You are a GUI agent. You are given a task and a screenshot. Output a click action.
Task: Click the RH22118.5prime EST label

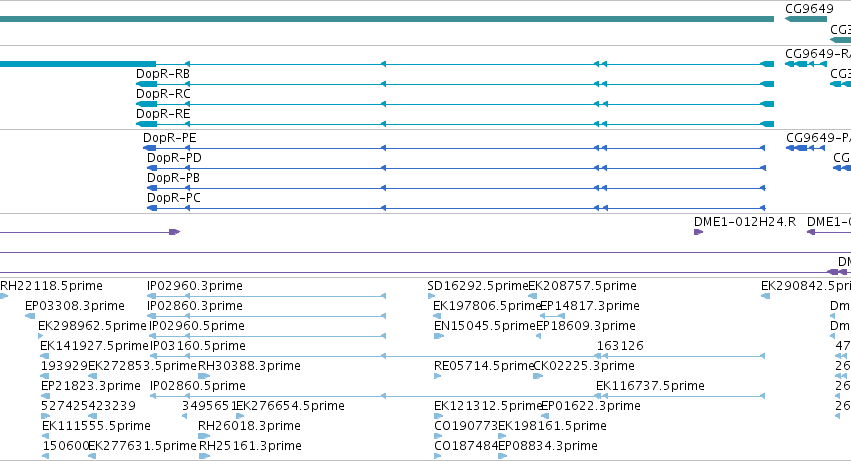pyautogui.click(x=52, y=286)
